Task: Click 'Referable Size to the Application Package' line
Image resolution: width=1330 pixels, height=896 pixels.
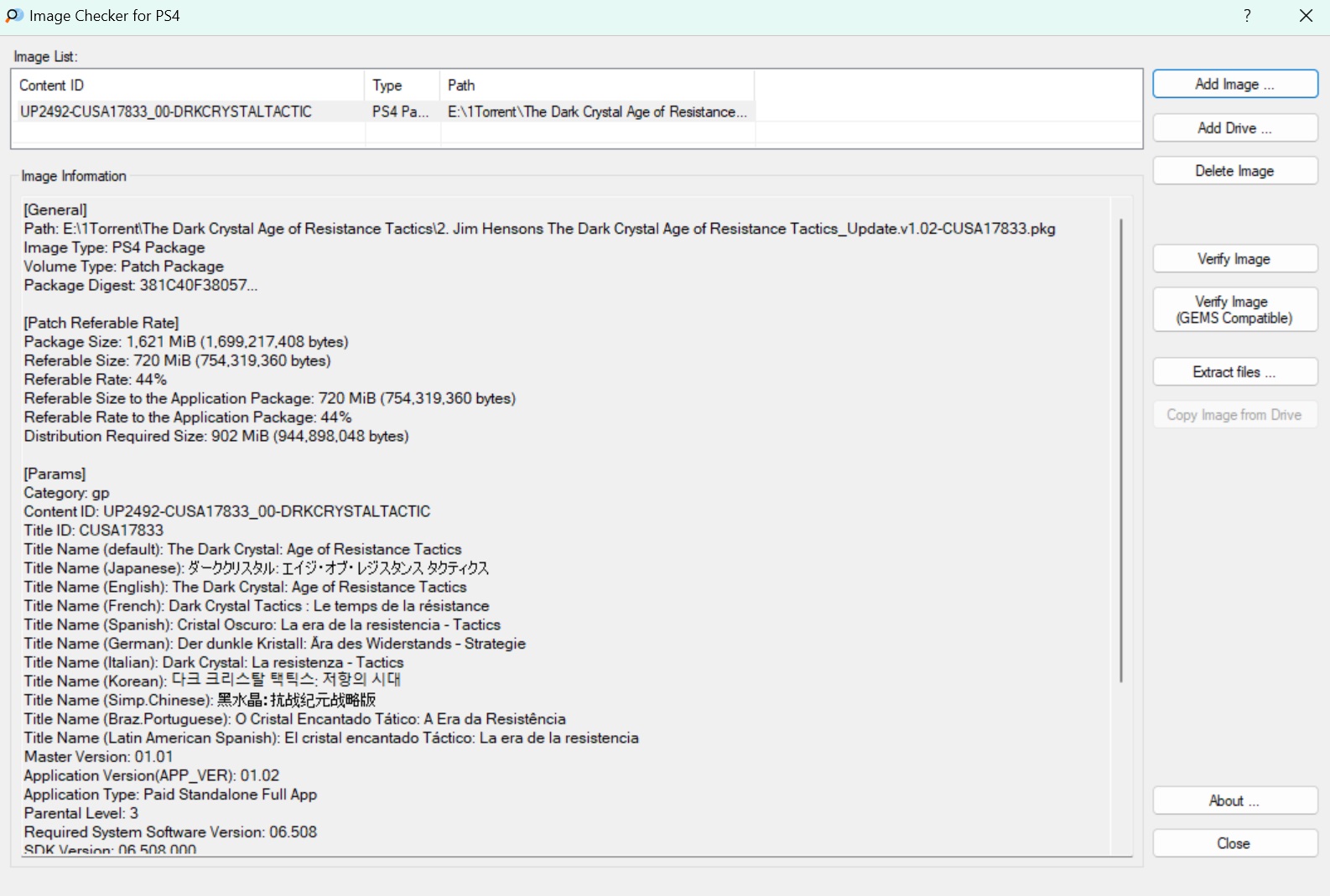Action: coord(270,398)
